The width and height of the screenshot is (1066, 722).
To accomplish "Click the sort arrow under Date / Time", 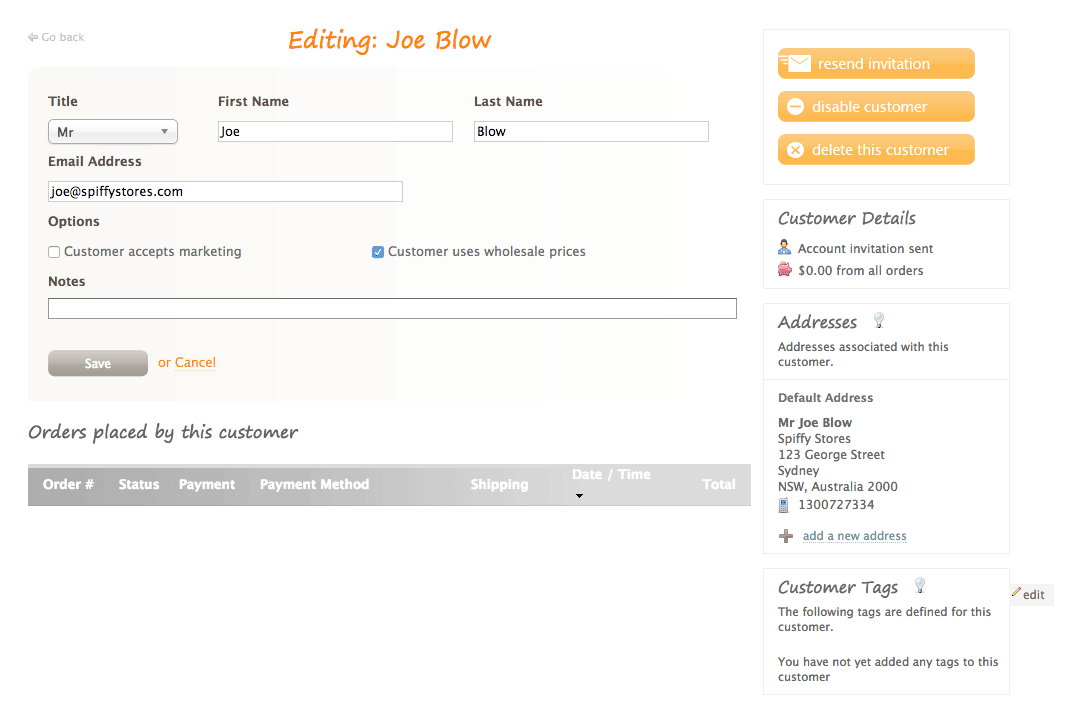I will tap(579, 496).
